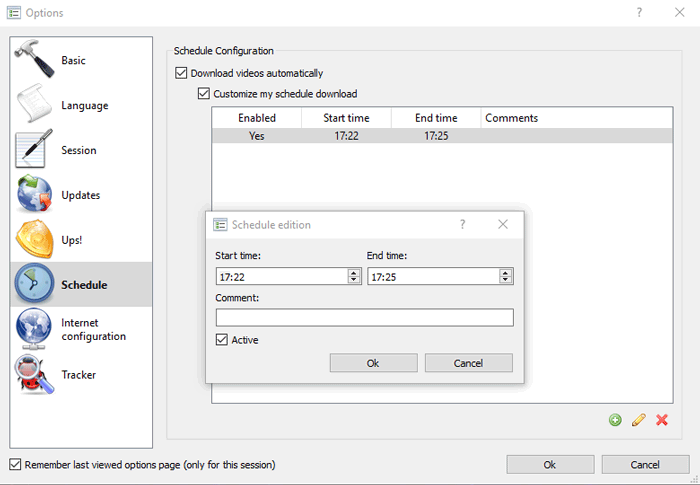This screenshot has height=485, width=700.
Task: Click Ok in the Options window
Action: [550, 464]
